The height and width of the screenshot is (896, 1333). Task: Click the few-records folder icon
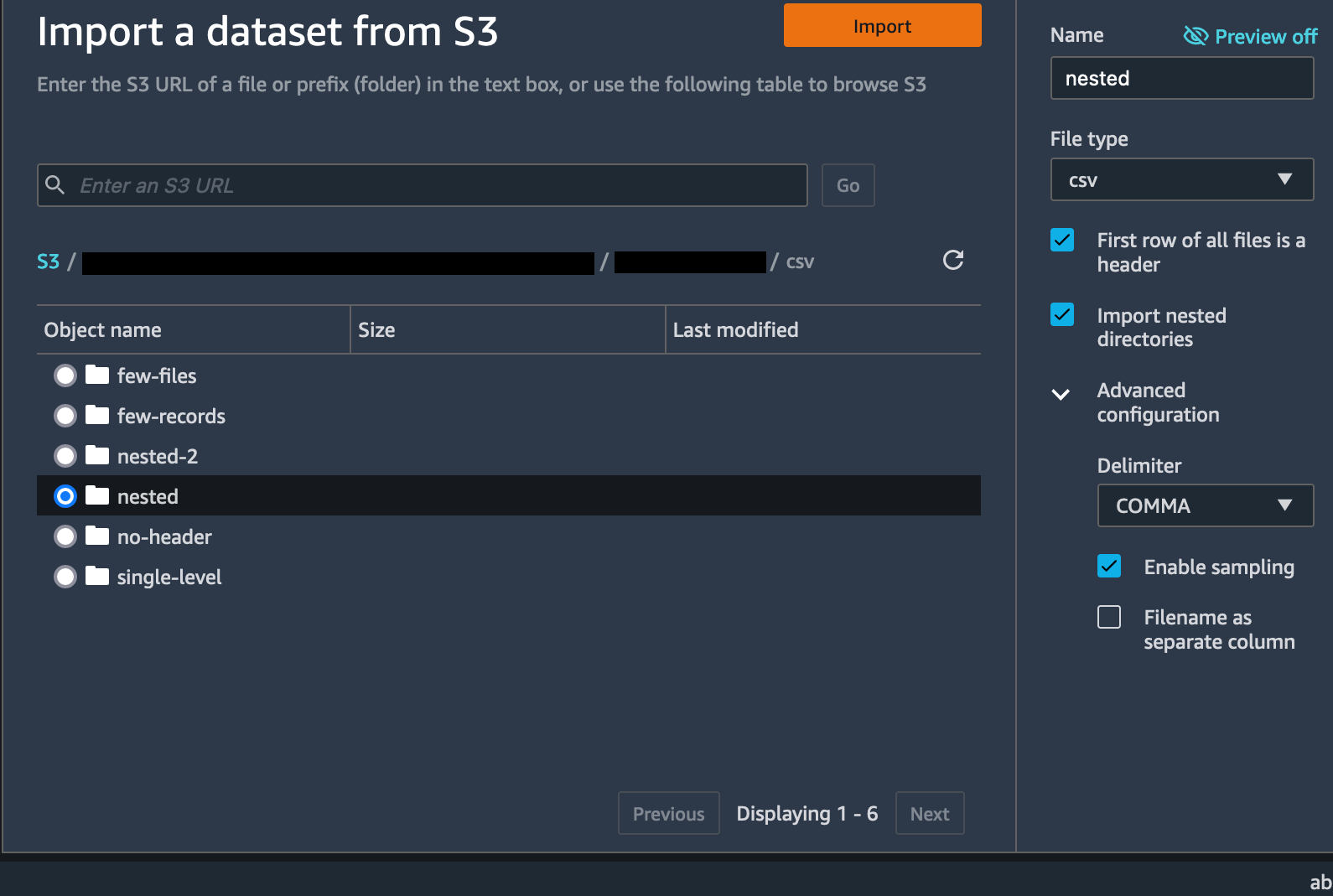pos(97,415)
